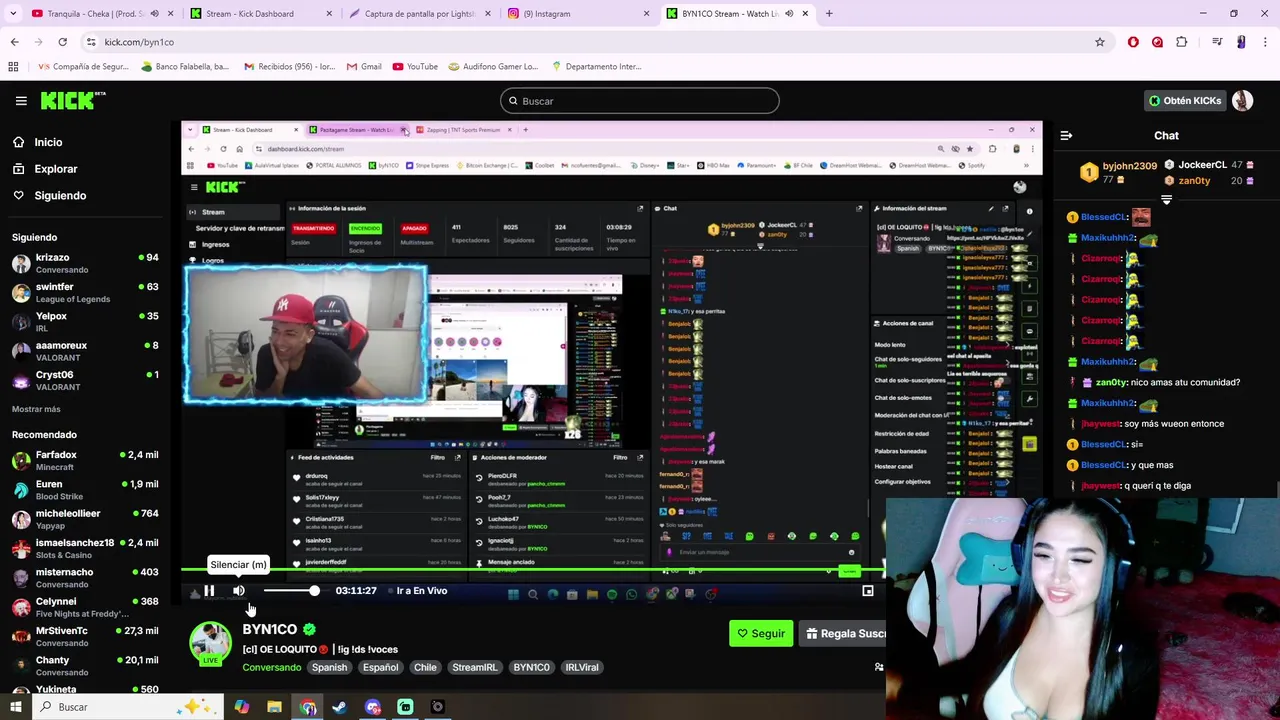Screen dimensions: 1280x720
Task: Select the Español tag
Action: pos(380,668)
